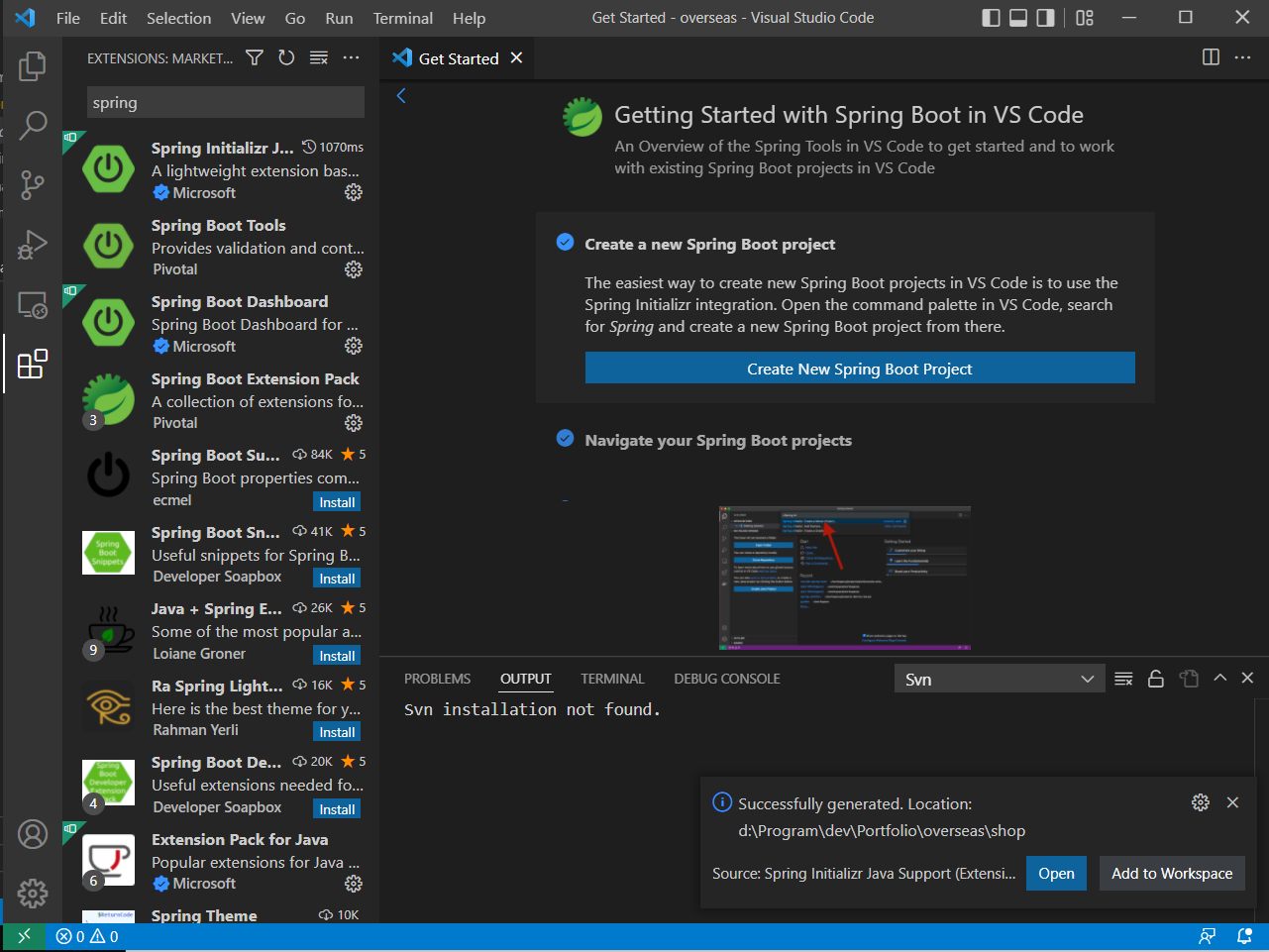The width and height of the screenshot is (1269, 952).
Task: Open the File menu
Action: tap(68, 18)
